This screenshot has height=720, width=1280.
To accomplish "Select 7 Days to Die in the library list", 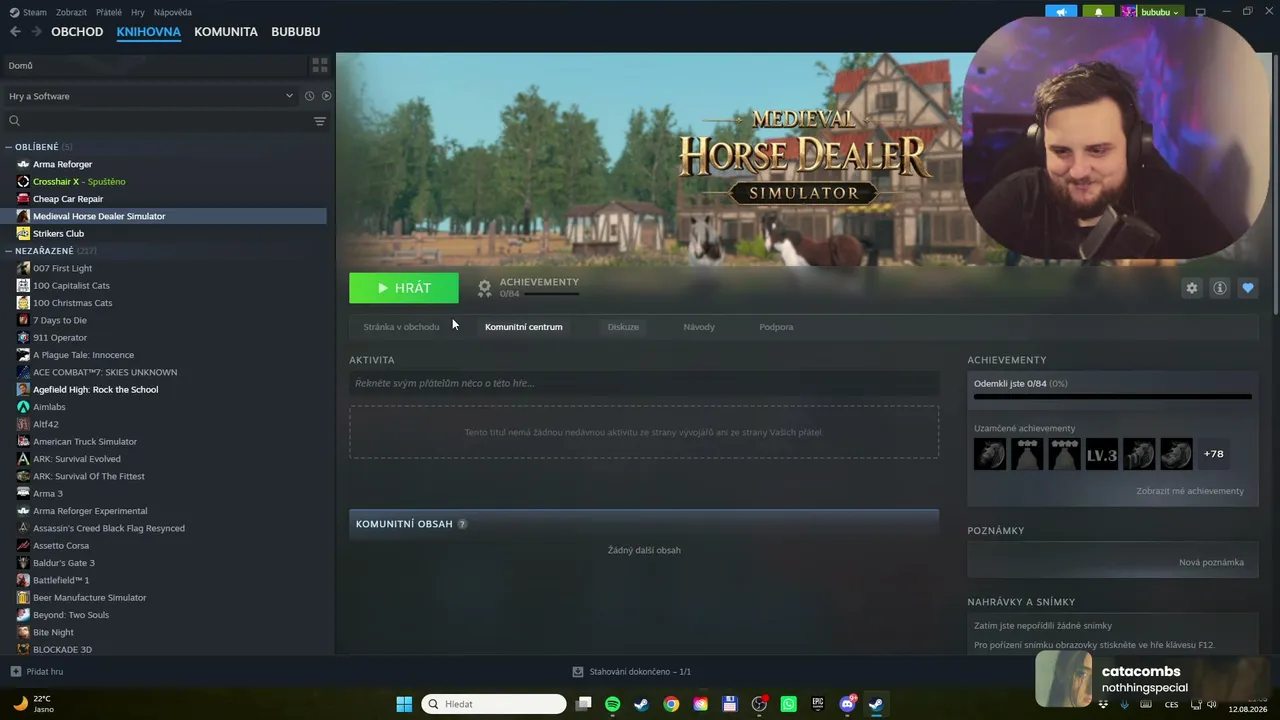I will 60,320.
